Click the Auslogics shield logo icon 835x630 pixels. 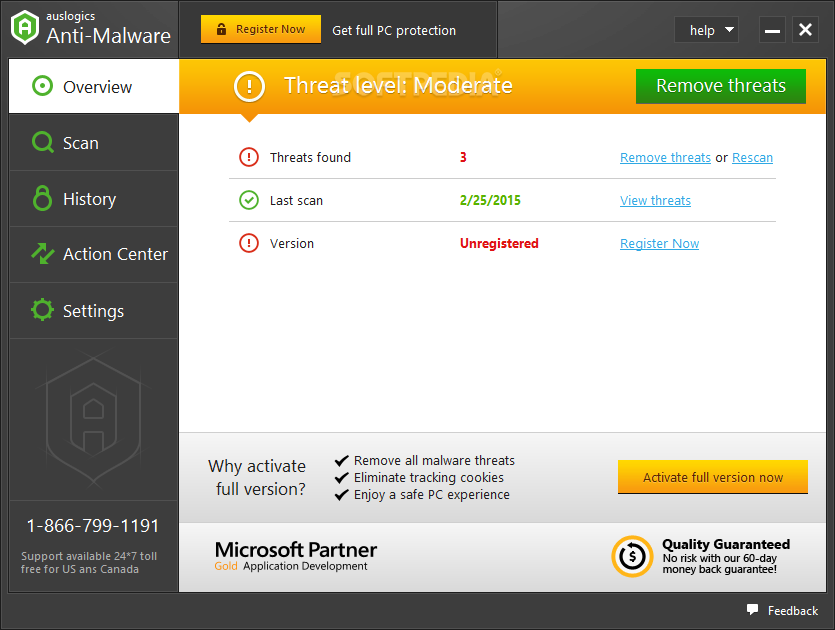coord(25,27)
